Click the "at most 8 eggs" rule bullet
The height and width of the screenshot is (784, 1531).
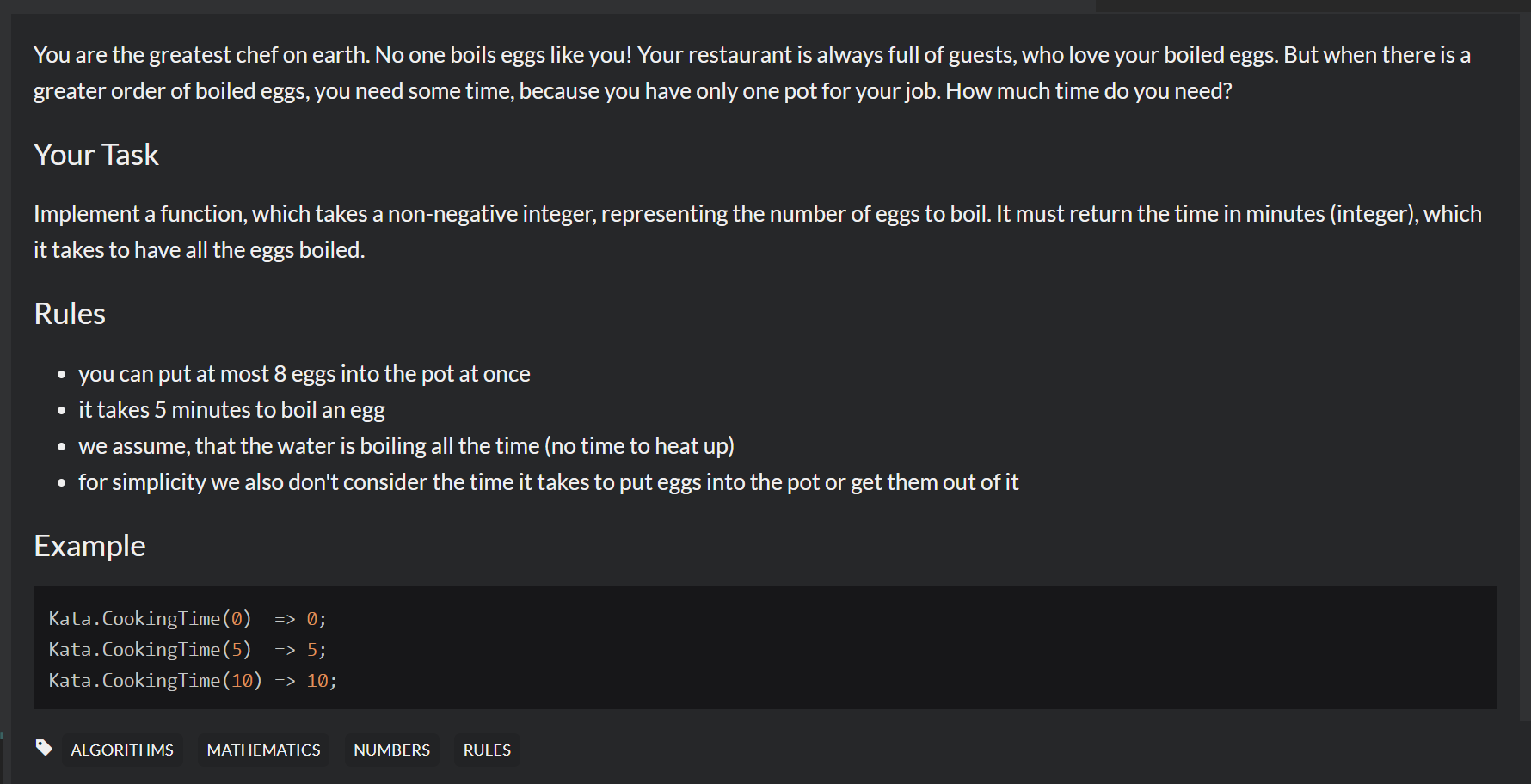[x=304, y=374]
